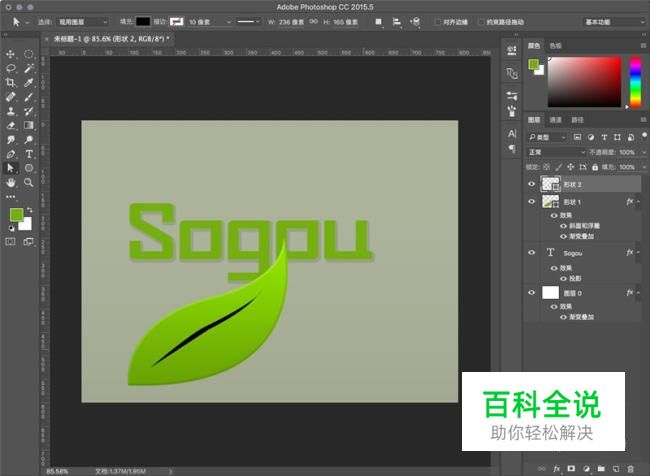This screenshot has width=650, height=476.
Task: Open the 选择 dropdown in options bar
Action: point(82,22)
